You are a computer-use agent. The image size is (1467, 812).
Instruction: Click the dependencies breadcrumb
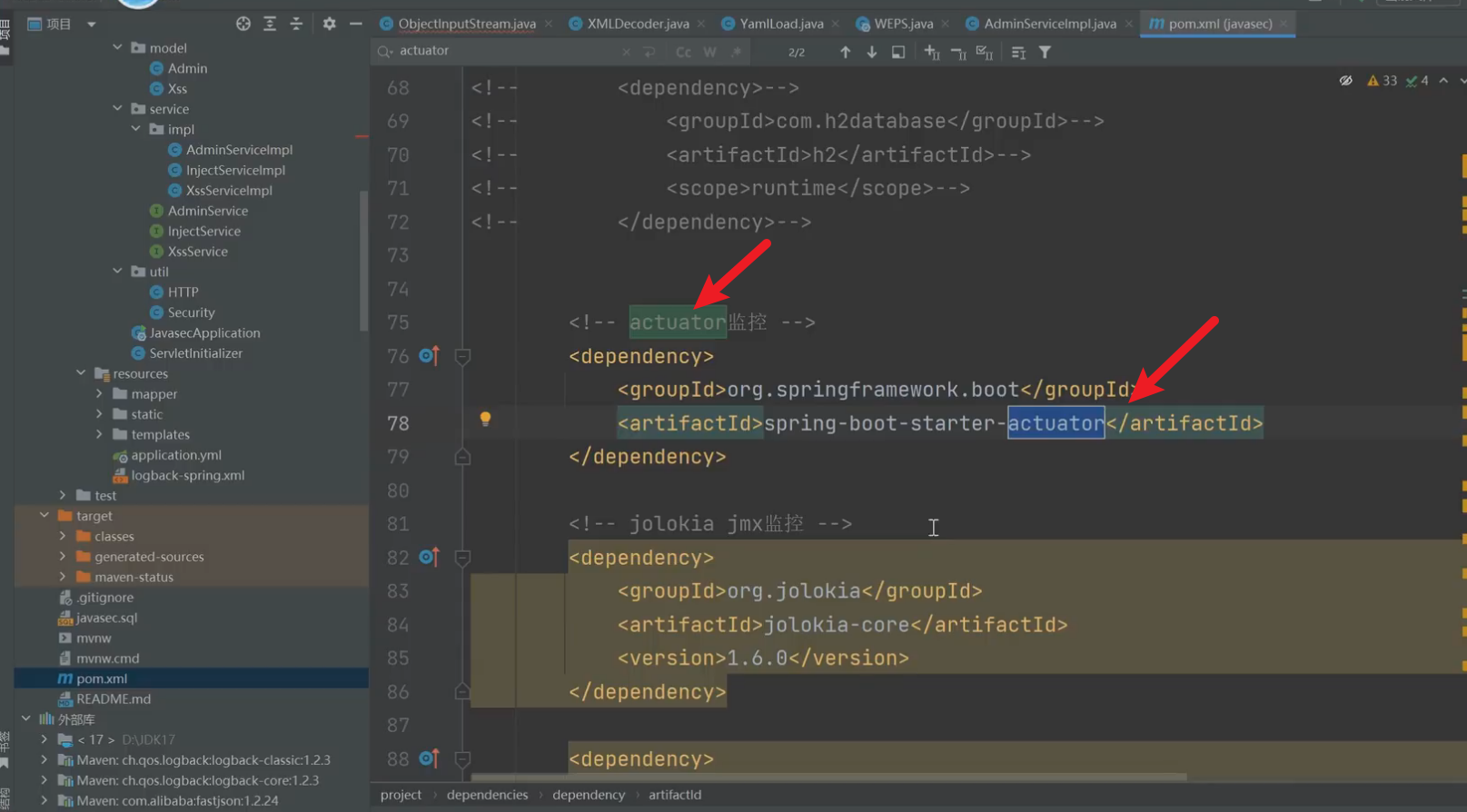[x=487, y=795]
